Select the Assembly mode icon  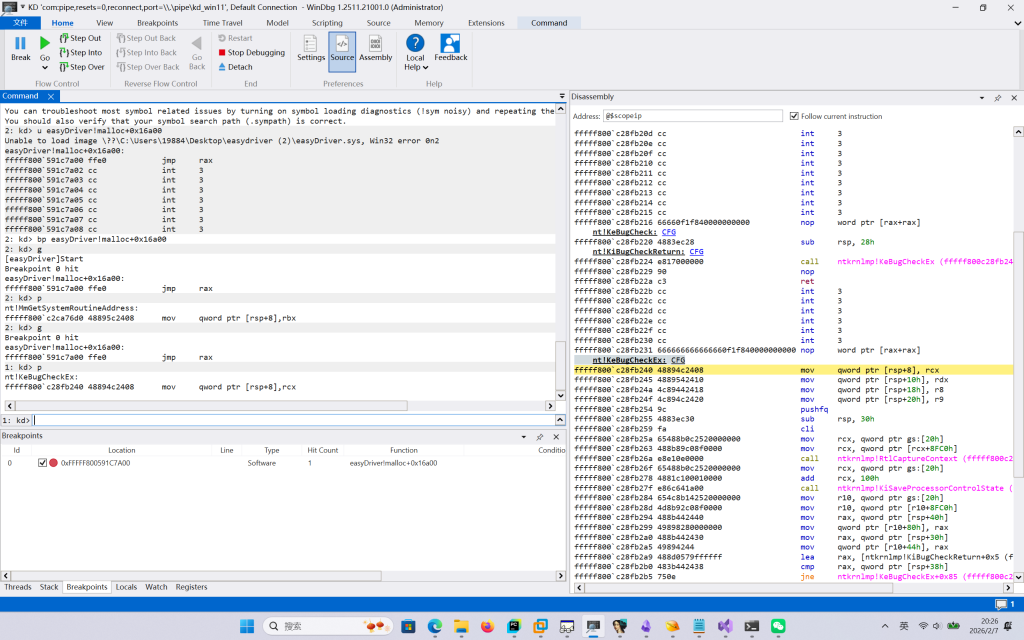click(x=375, y=47)
